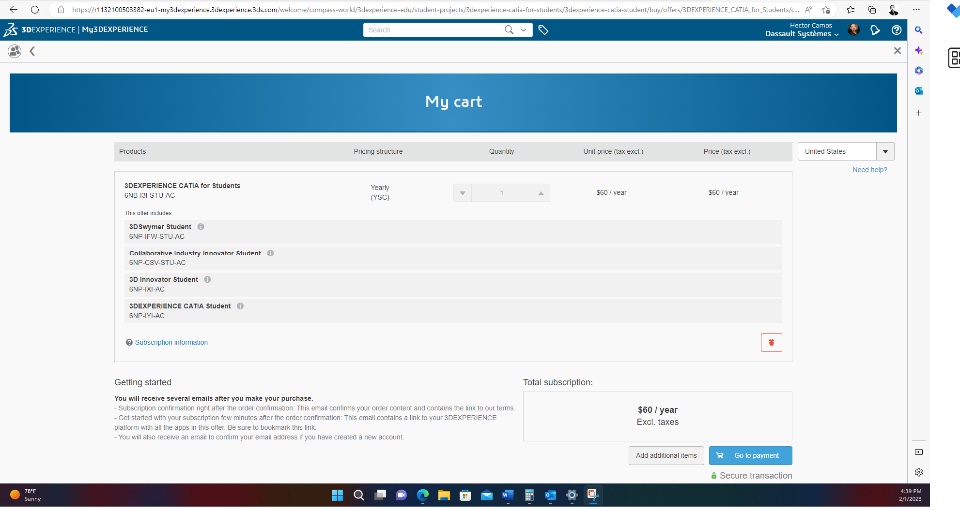Viewport: 960px width, 510px height.
Task: Click the 'Secure transaction' label
Action: [756, 476]
